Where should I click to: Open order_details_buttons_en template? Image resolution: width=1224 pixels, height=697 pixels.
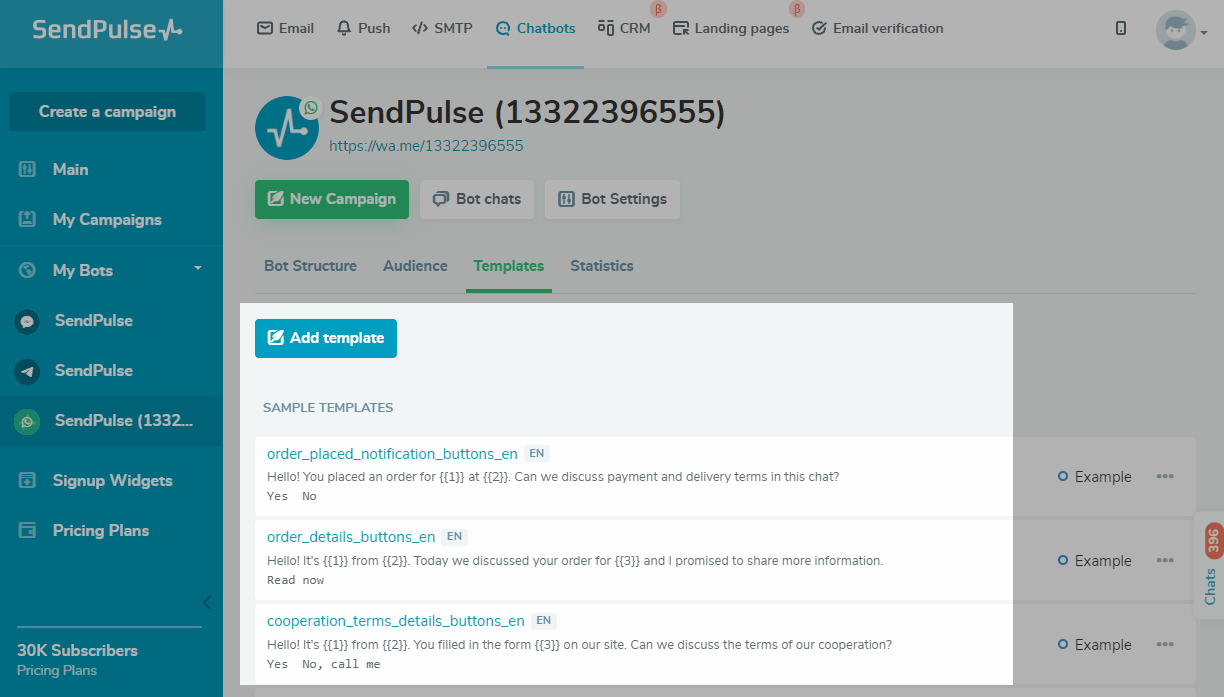pos(351,537)
